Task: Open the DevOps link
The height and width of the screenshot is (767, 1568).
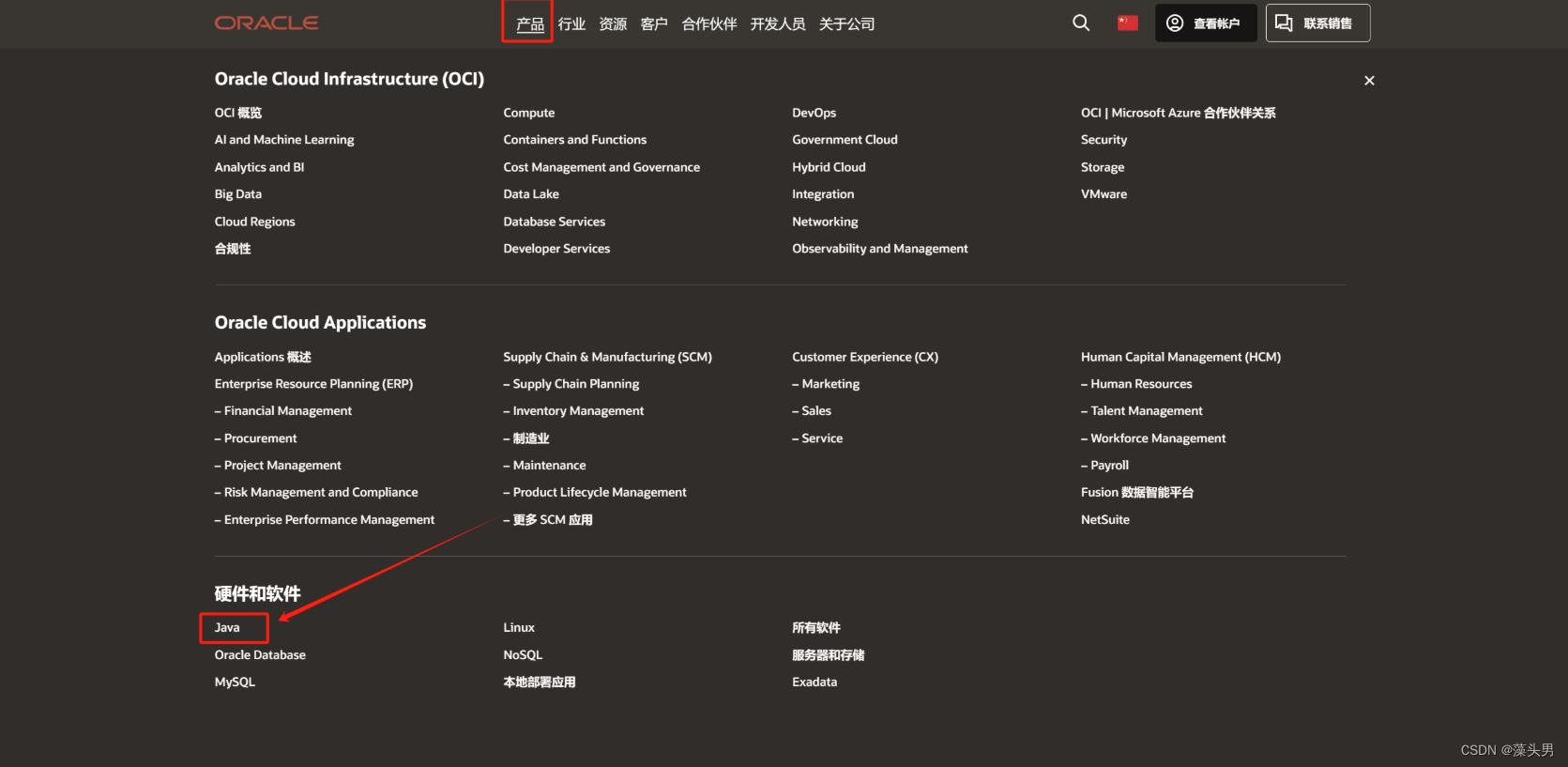Action: tap(814, 113)
